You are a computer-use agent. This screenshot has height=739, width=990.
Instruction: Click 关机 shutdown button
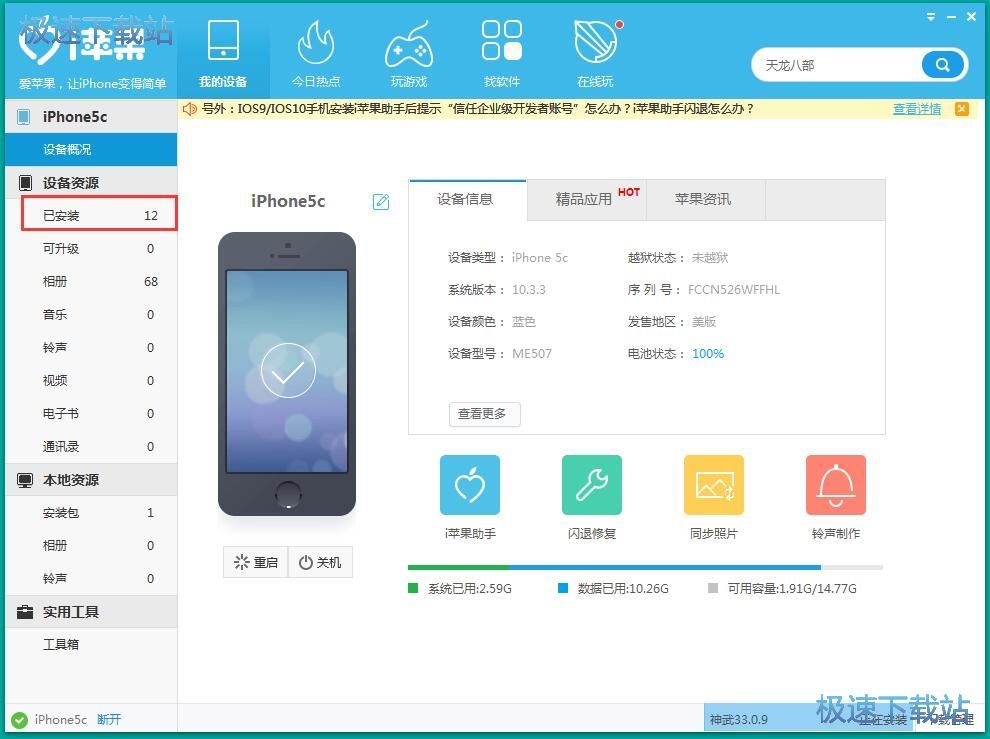(x=320, y=562)
